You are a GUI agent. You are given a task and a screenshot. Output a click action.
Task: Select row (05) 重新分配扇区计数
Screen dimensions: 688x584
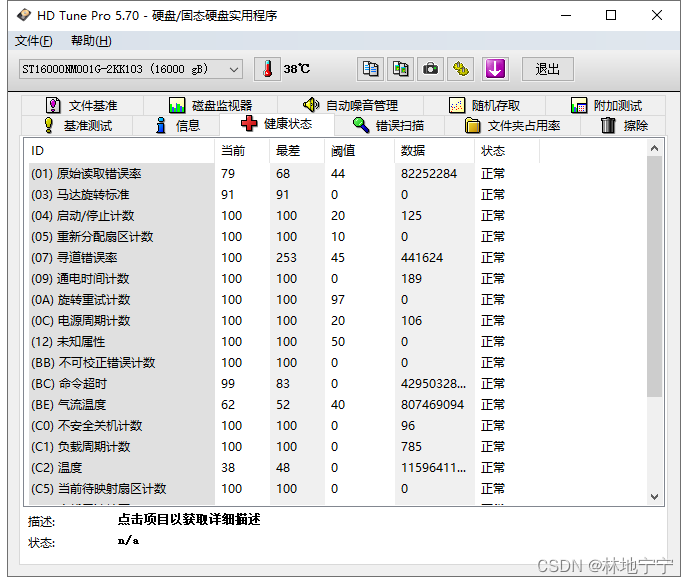coord(284,237)
